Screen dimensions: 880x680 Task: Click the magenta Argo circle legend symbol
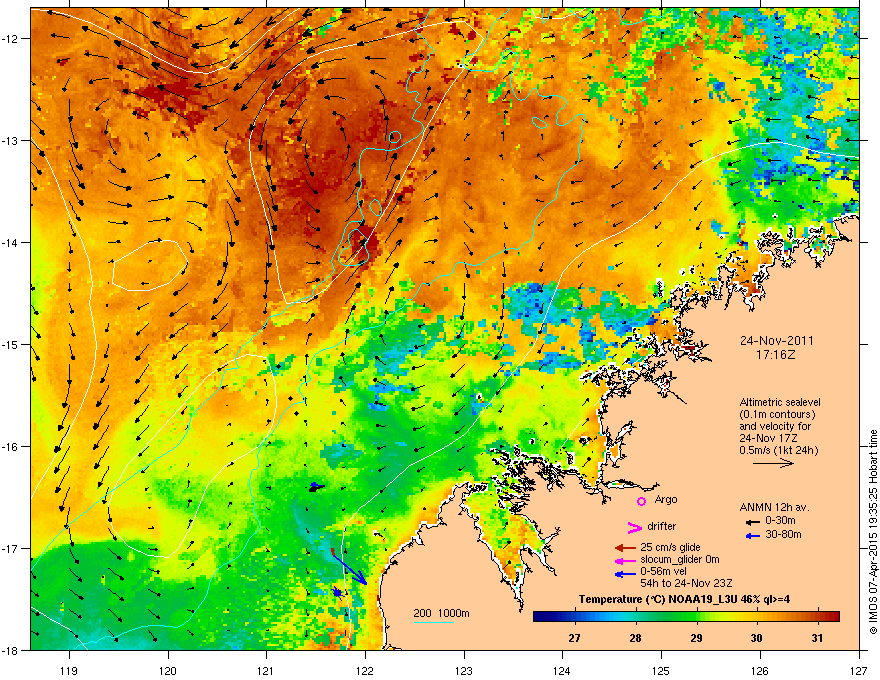pos(641,501)
